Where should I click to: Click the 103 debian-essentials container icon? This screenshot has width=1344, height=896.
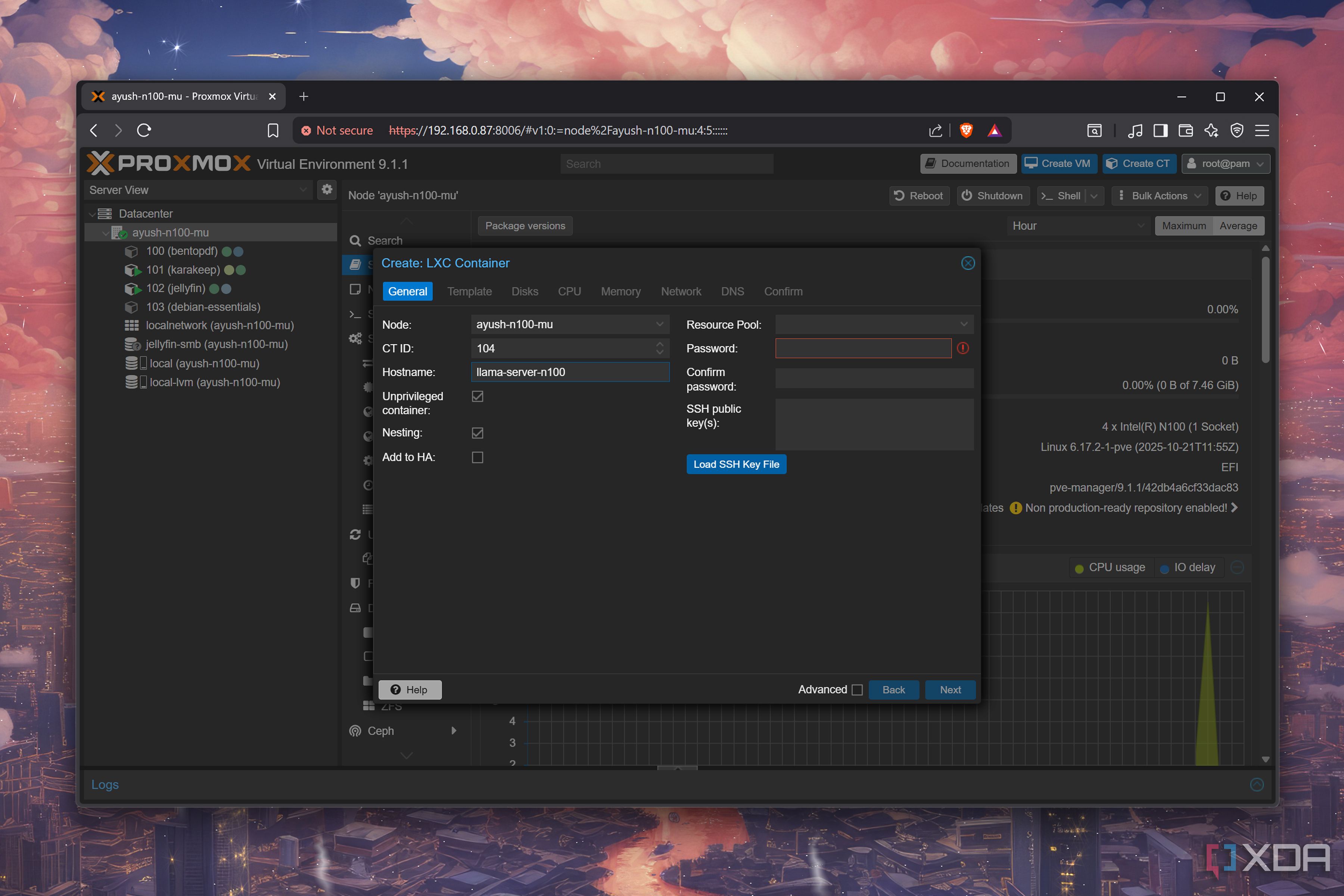tap(131, 307)
